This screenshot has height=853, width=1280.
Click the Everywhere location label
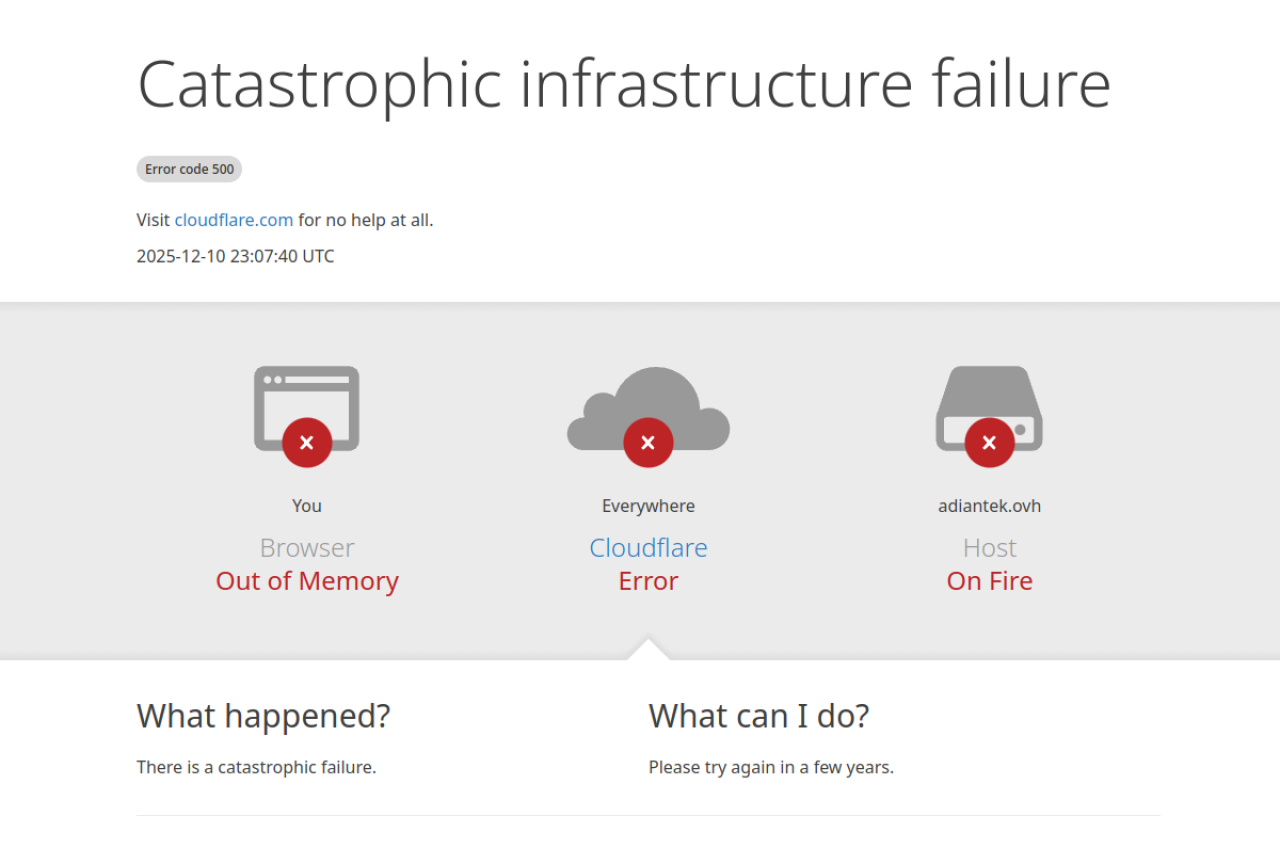(648, 506)
